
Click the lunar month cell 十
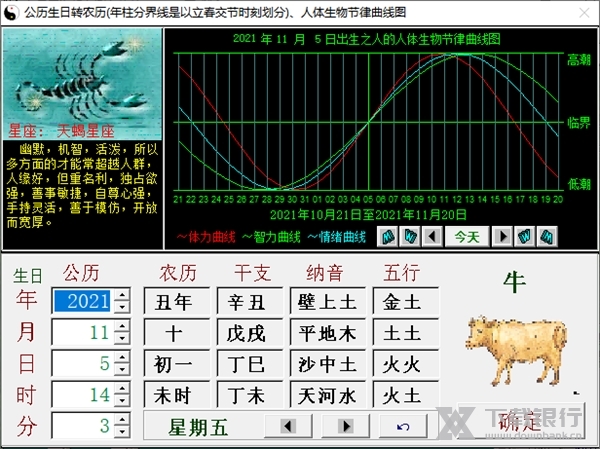(x=176, y=333)
